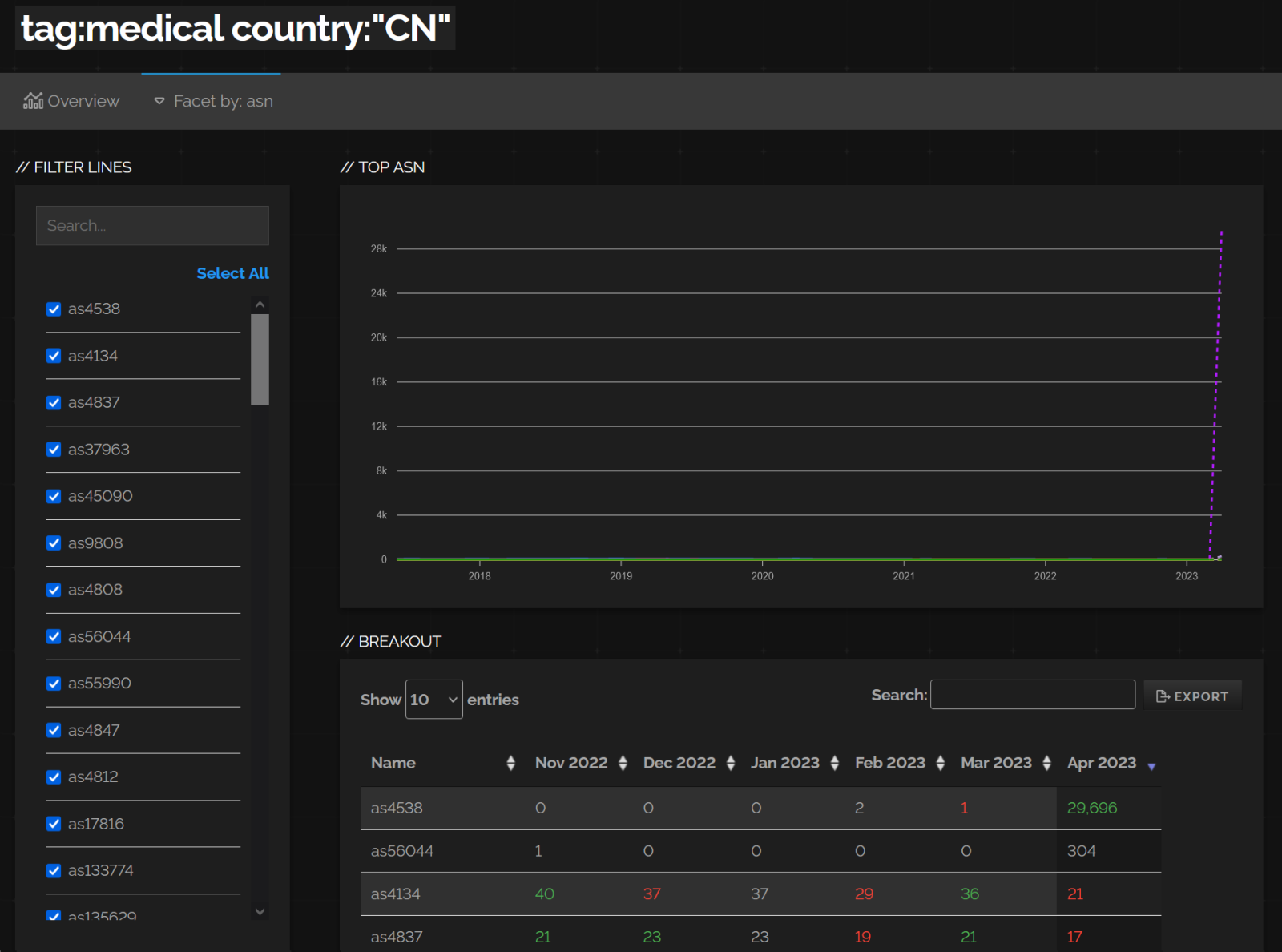Select the as4134 table row name
The height and width of the screenshot is (952, 1282).
click(x=396, y=894)
